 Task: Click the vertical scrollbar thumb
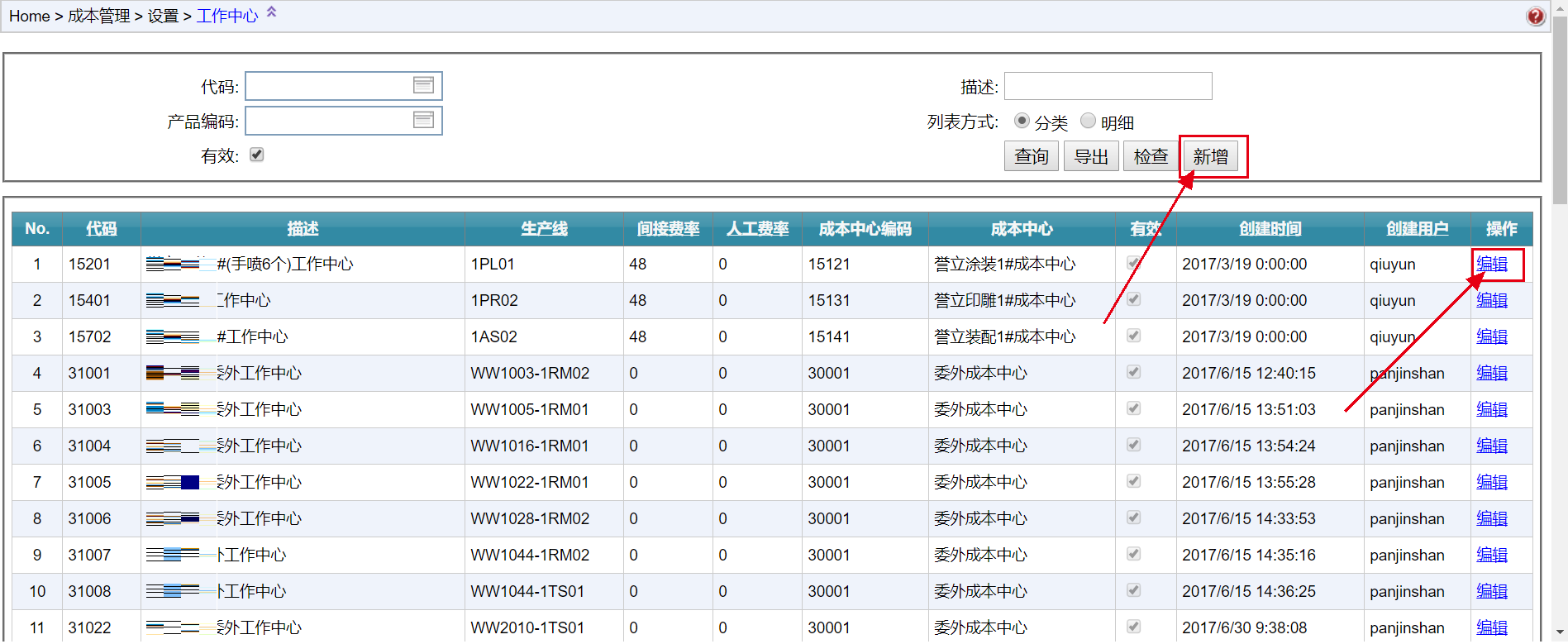pos(1560,112)
